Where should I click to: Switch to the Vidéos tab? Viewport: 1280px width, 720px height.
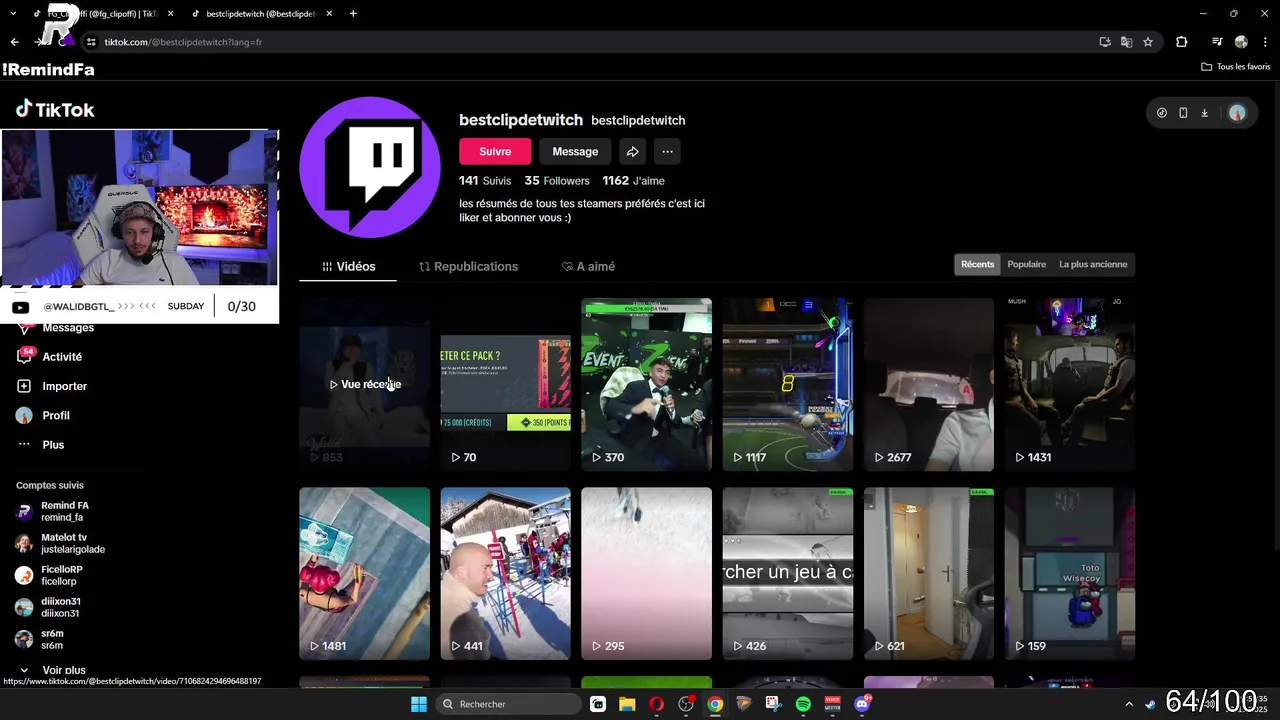coord(348,267)
